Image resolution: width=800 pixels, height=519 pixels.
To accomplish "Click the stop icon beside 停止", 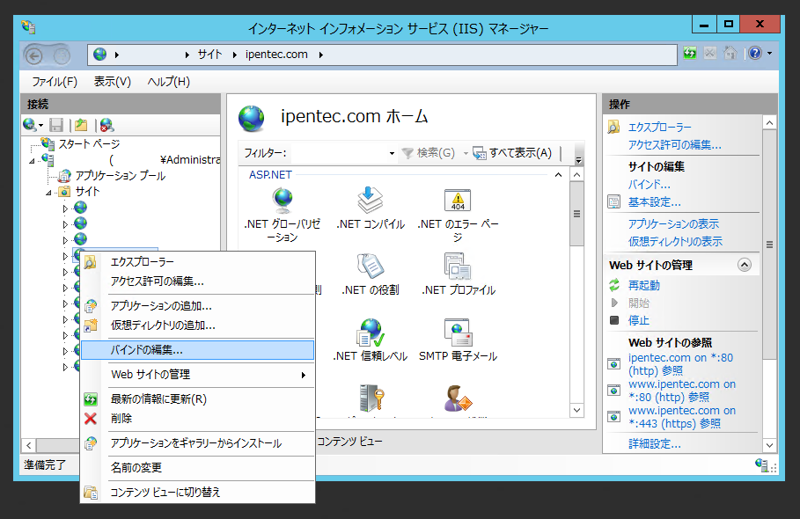I will click(614, 320).
